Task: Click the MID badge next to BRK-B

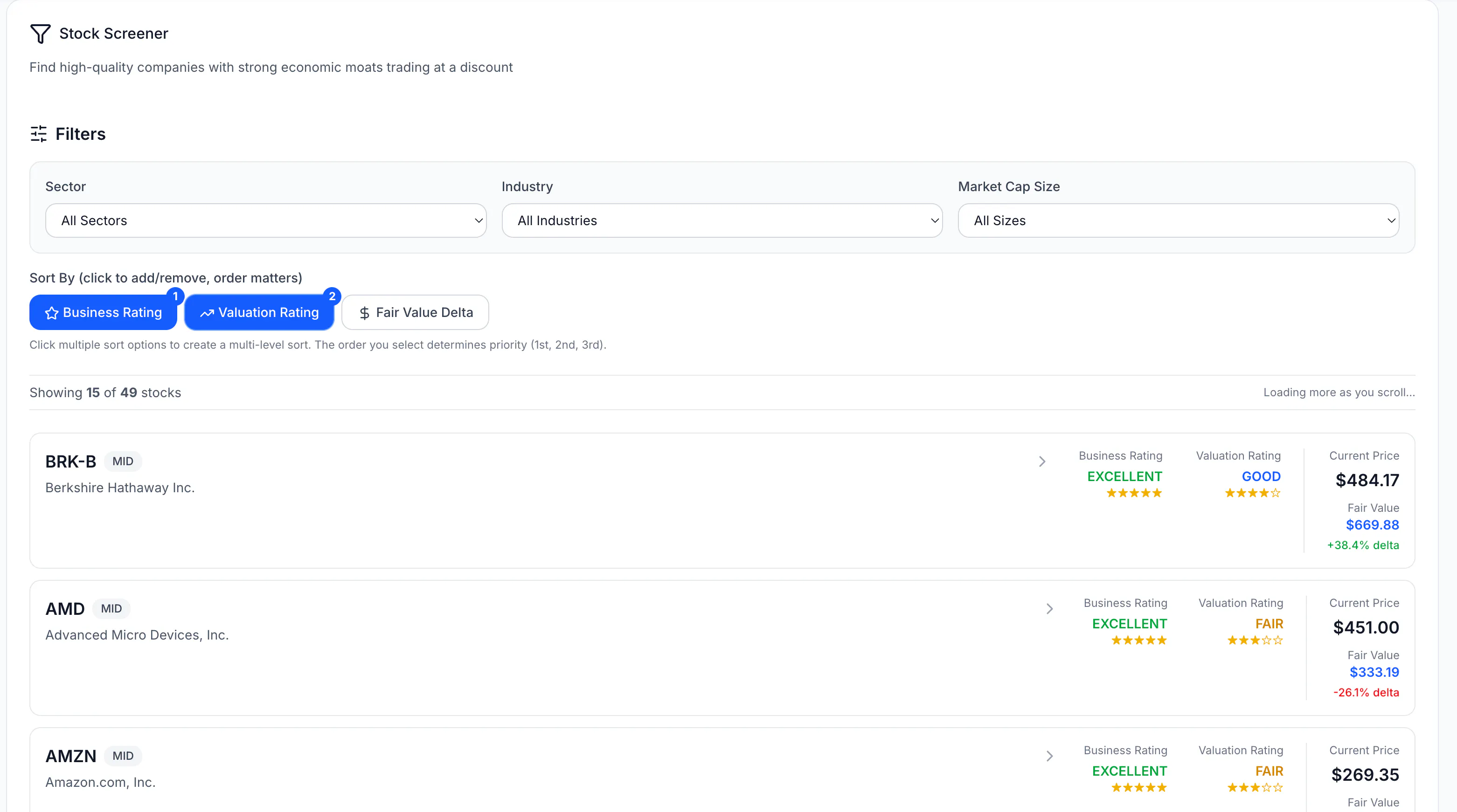Action: click(x=123, y=461)
